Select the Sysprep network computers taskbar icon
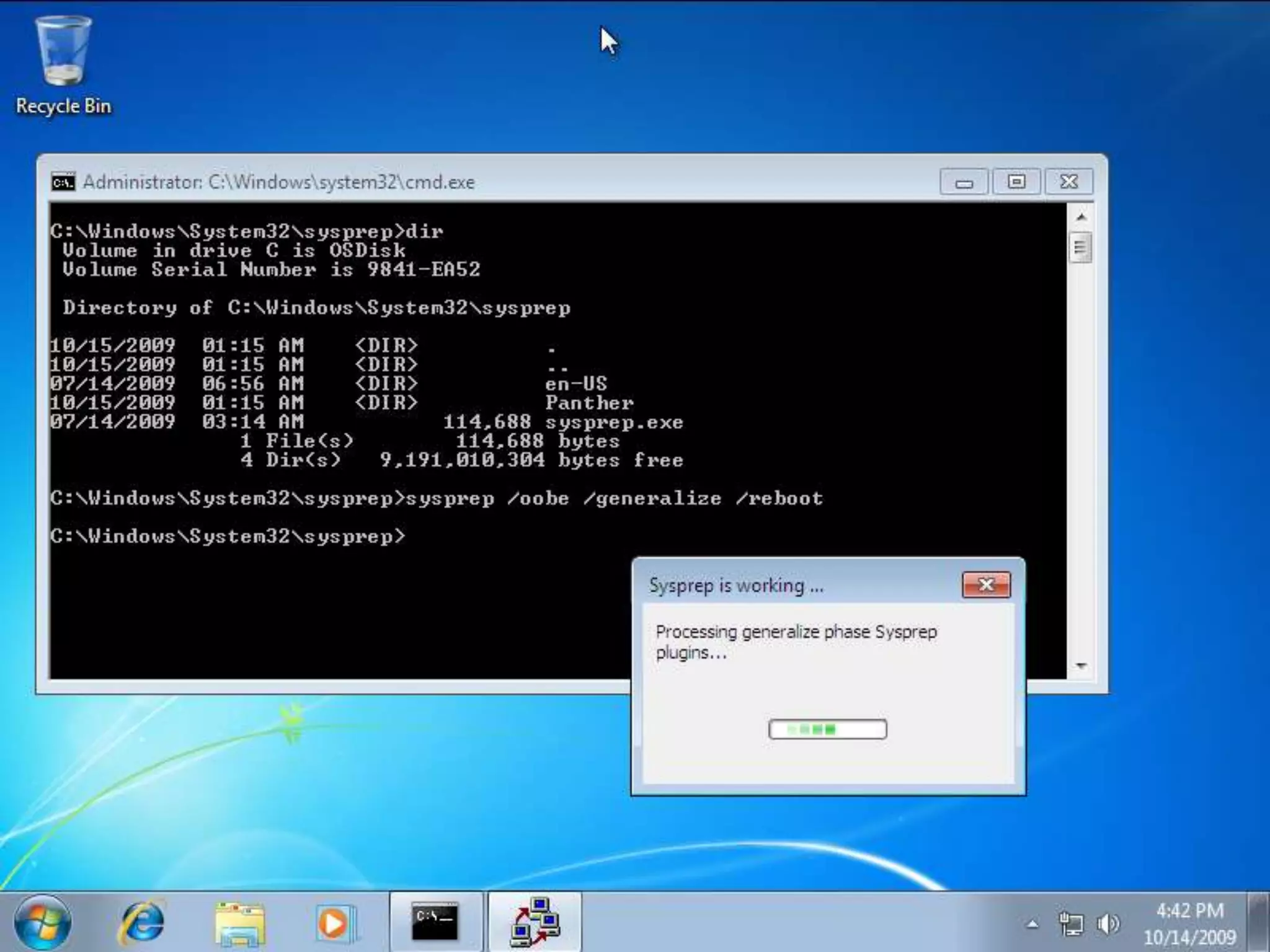Screen dimensions: 1270x952 click(x=535, y=922)
